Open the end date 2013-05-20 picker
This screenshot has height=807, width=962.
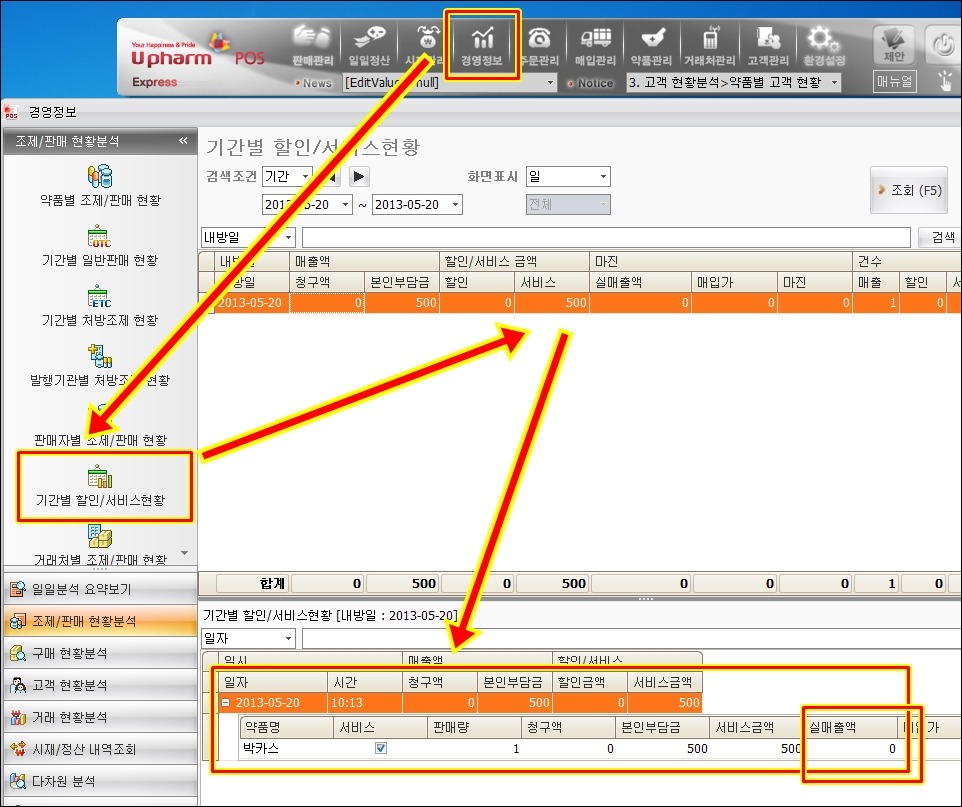click(455, 205)
